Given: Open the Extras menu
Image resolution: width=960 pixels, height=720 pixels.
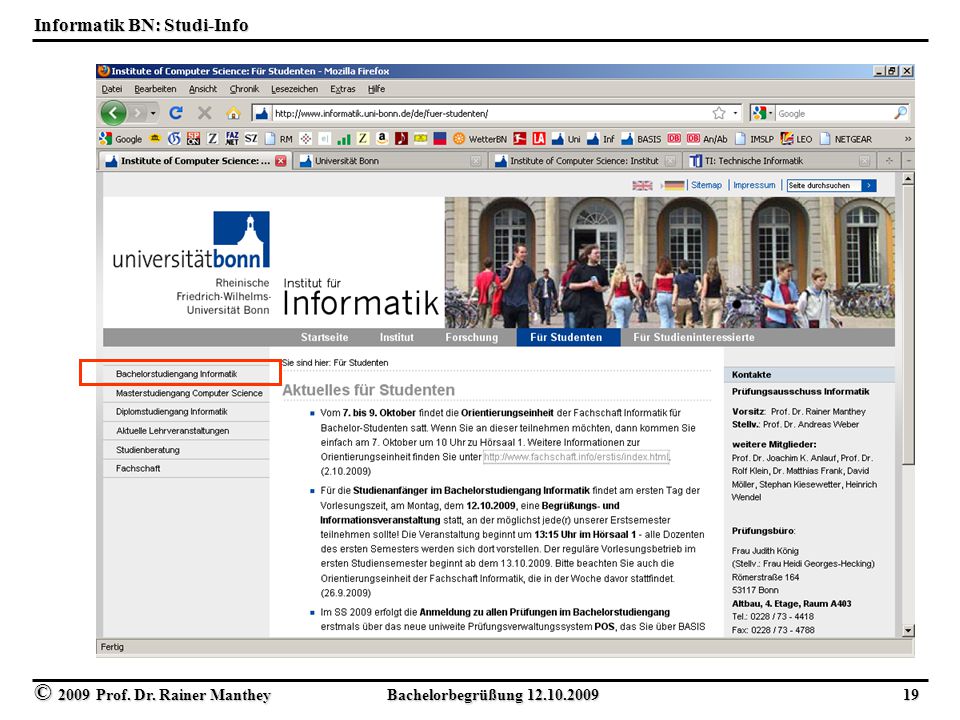Looking at the screenshot, I should click(342, 89).
